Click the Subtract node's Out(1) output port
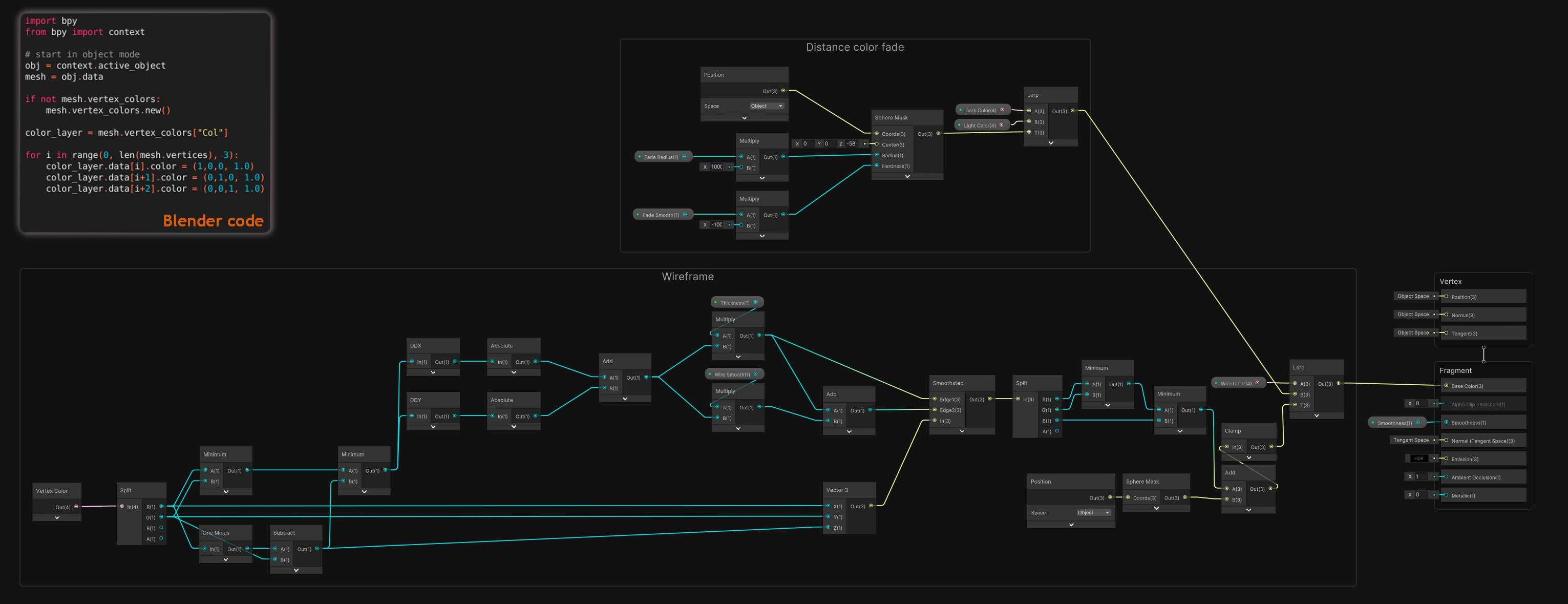1568x604 pixels. point(317,549)
